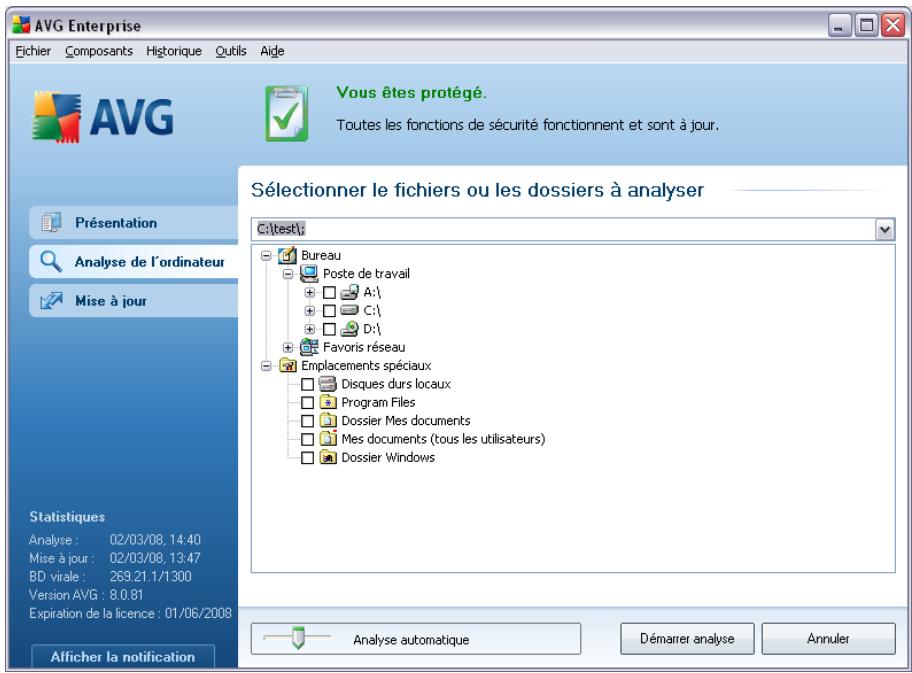This screenshot has height=673, width=912.
Task: Select the Dossier Windows label
Action: 388,458
